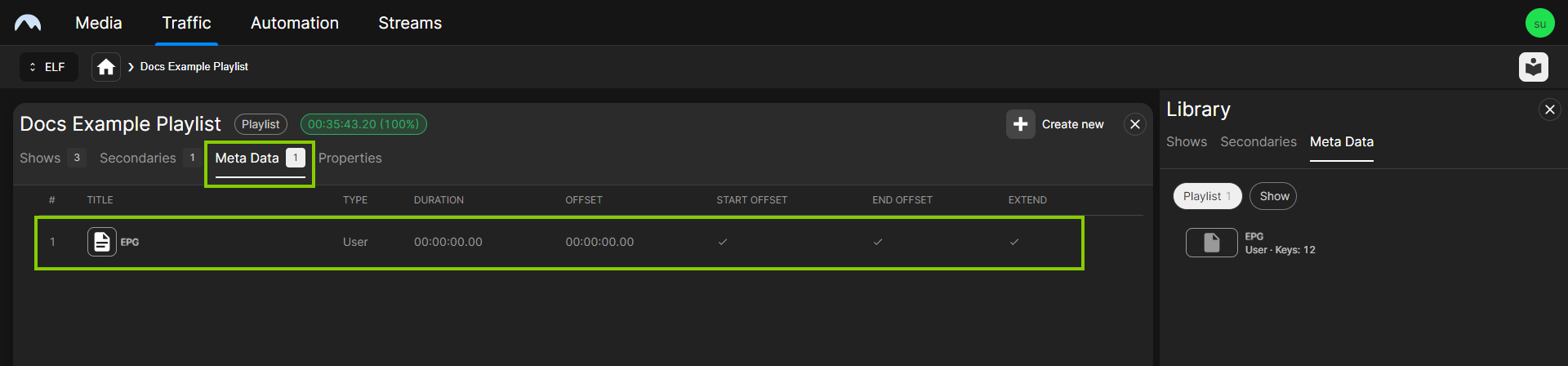
Task: Toggle the Start Offset checkmark for EPG
Action: coord(723,242)
